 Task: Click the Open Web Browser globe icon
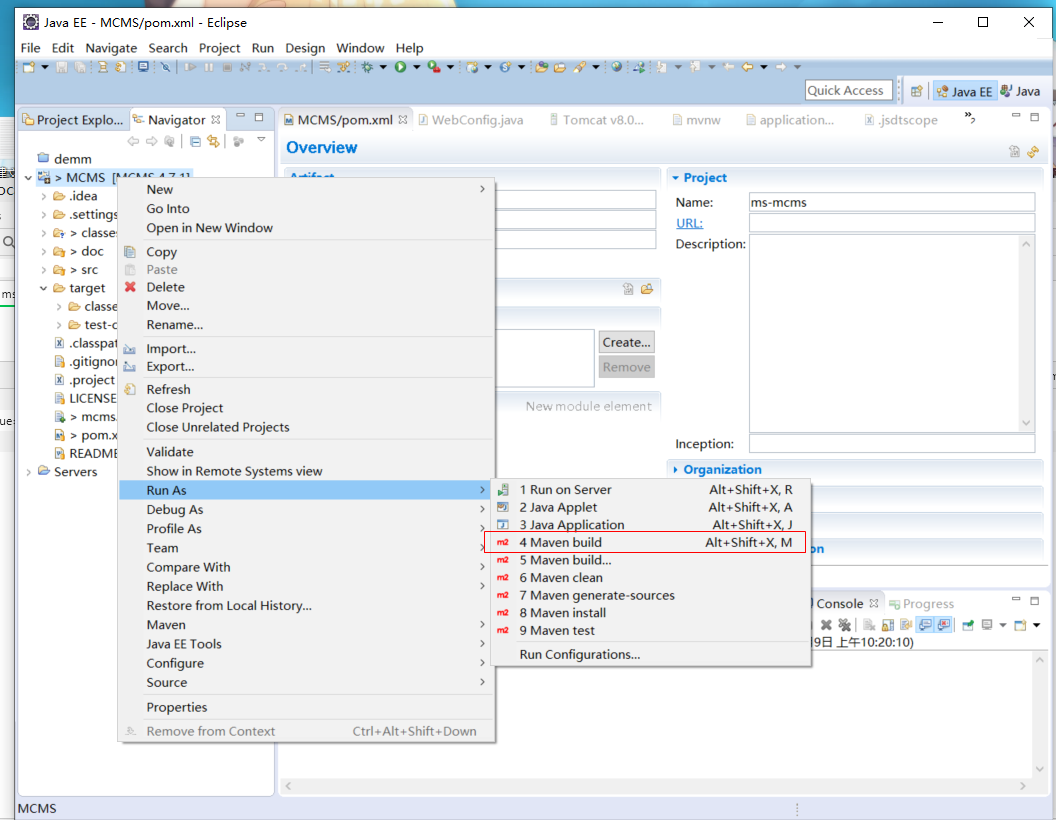[616, 67]
